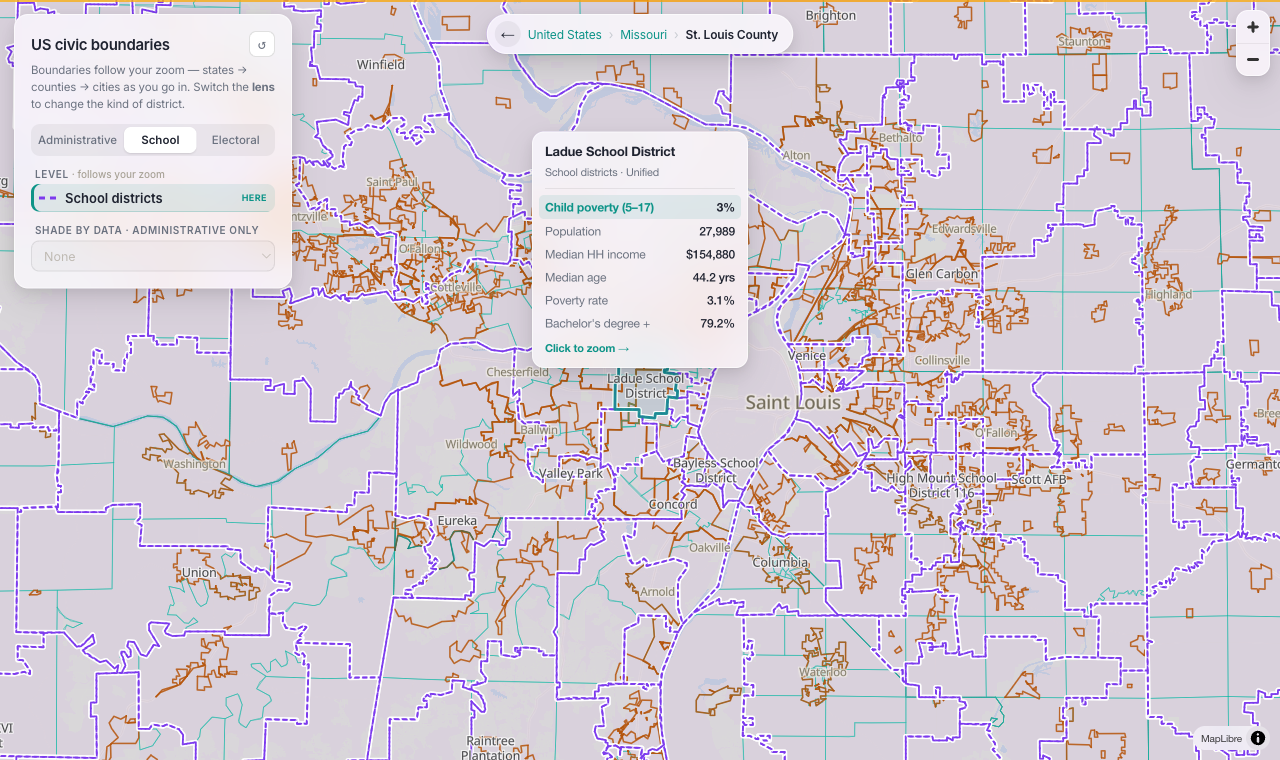Viewport: 1280px width, 760px height.
Task: Zoom in with the plus button
Action: pos(1253,27)
